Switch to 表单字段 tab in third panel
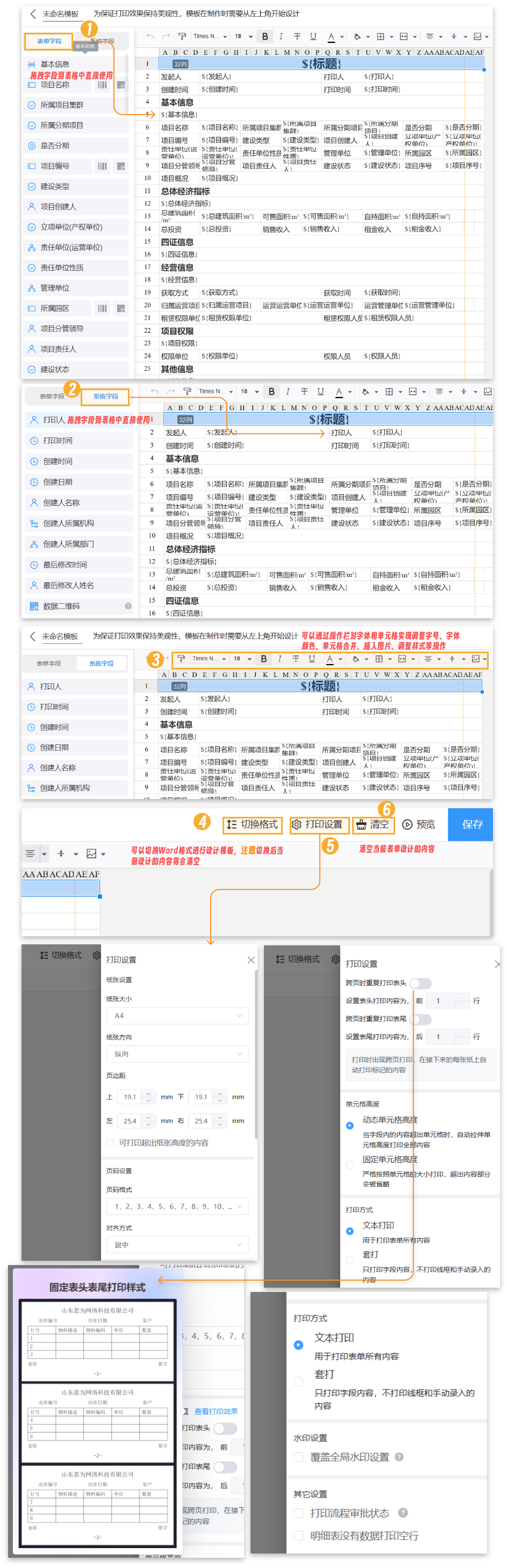The height and width of the screenshot is (1568, 508). pos(49,663)
